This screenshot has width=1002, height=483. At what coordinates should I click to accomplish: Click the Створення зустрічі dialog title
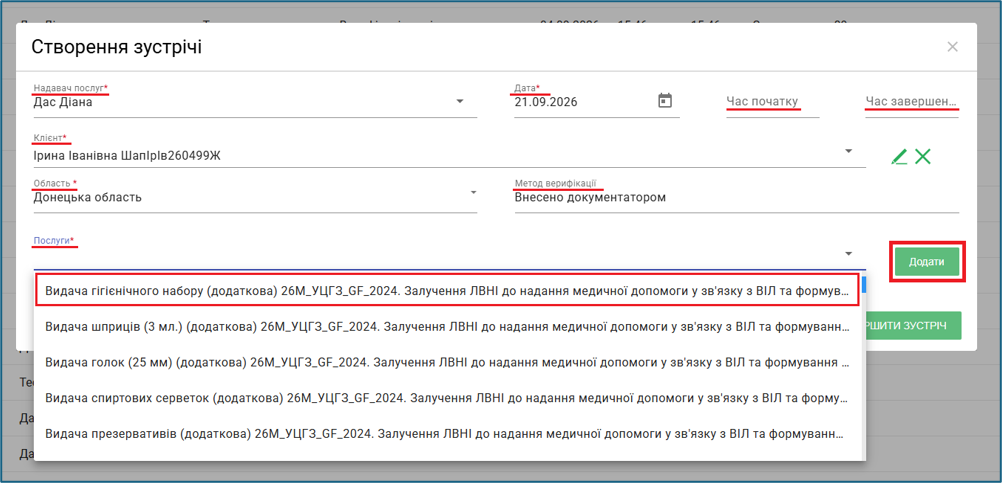(x=117, y=47)
